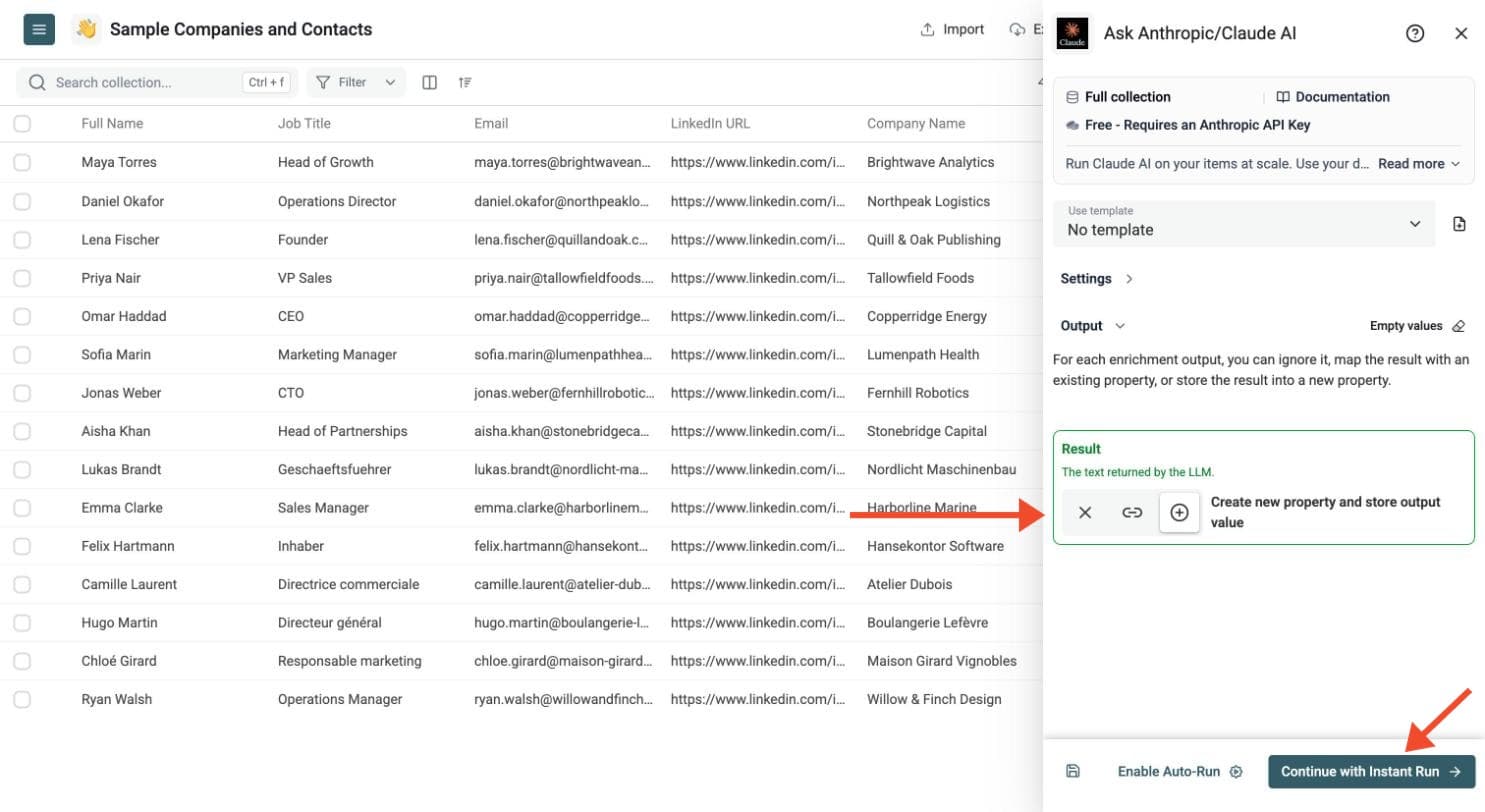Select the Lena Fischer name cell
Image resolution: width=1485 pixels, height=812 pixels.
[120, 240]
